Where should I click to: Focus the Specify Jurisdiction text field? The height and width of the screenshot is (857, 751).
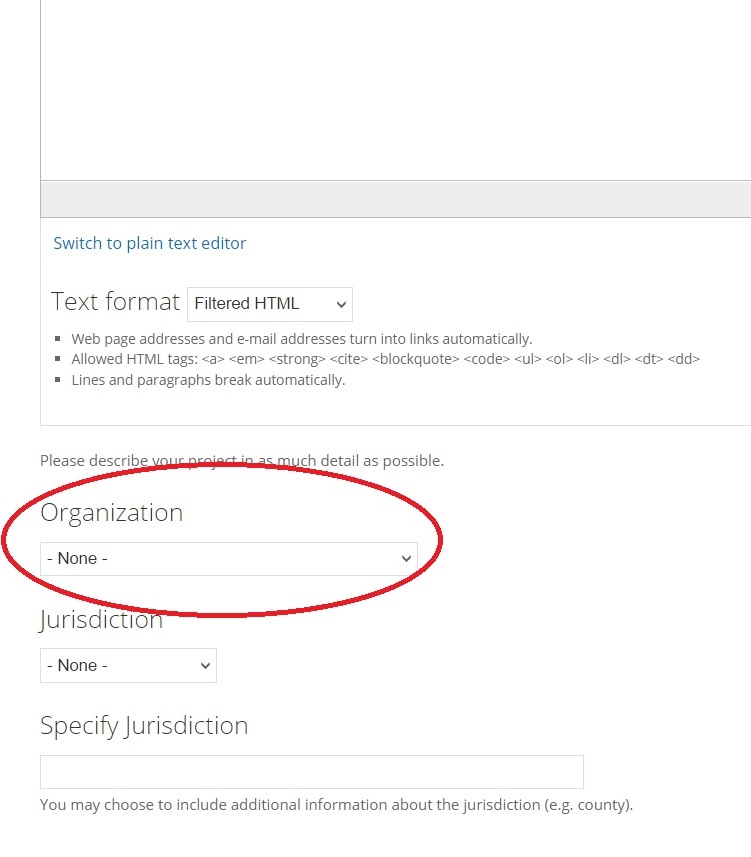pos(312,772)
